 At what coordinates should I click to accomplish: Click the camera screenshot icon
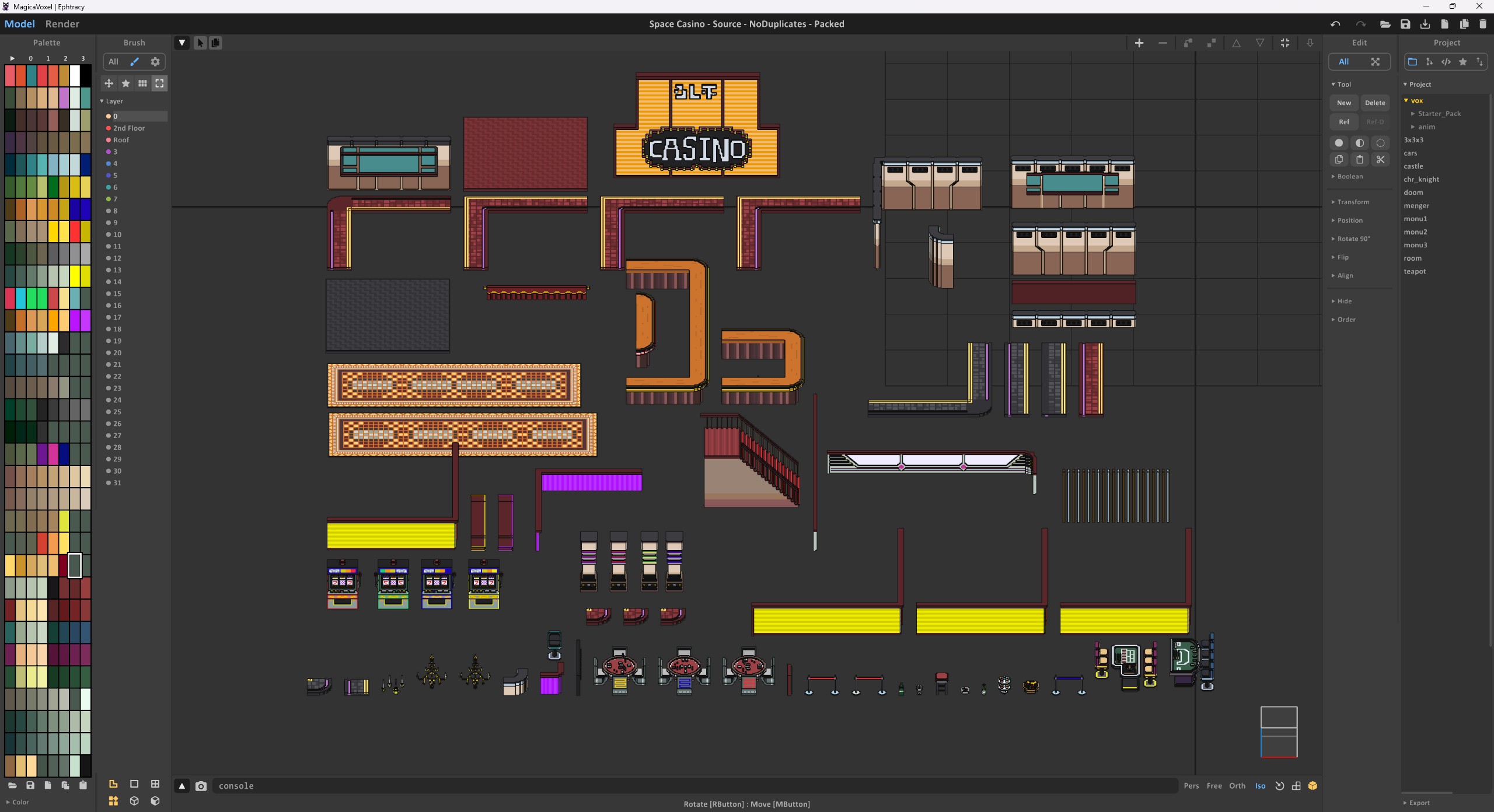point(201,786)
